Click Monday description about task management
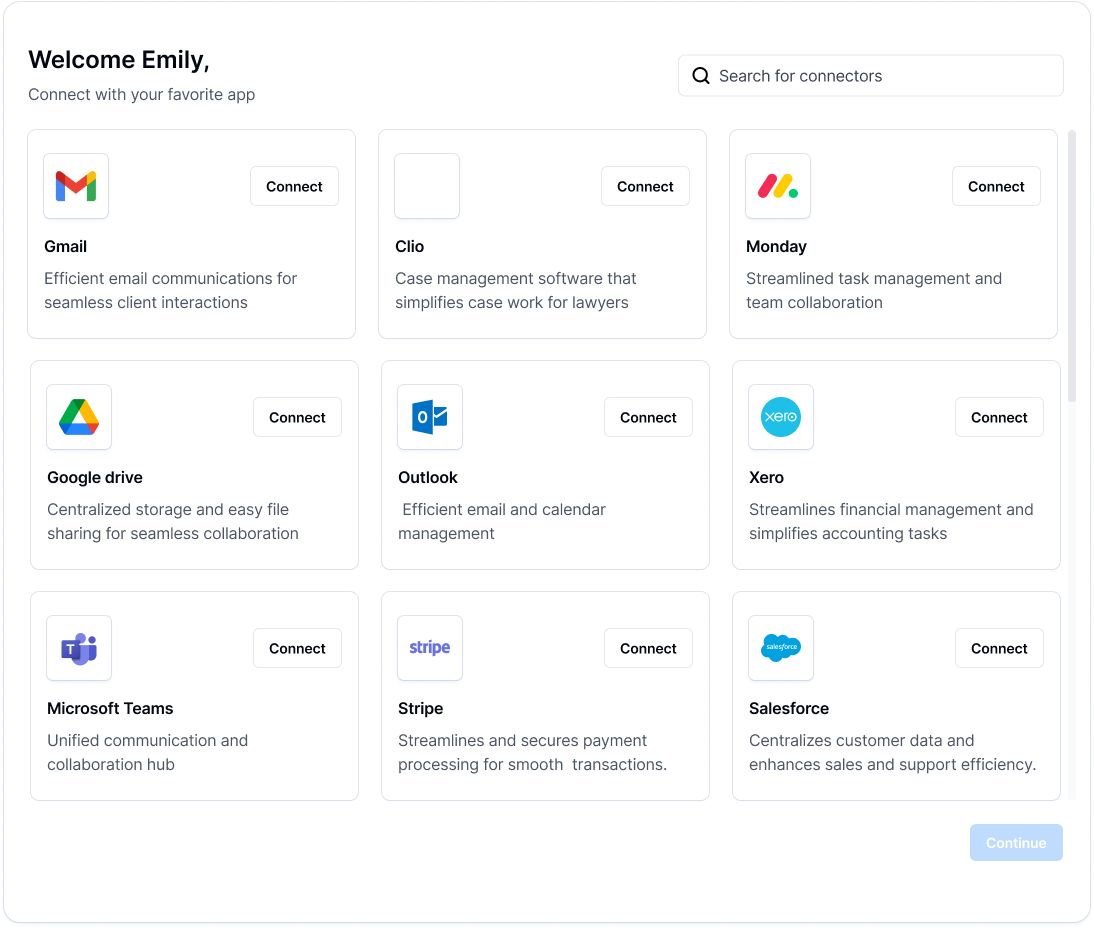Screen dimensions: 1094x928 pyautogui.click(x=874, y=290)
